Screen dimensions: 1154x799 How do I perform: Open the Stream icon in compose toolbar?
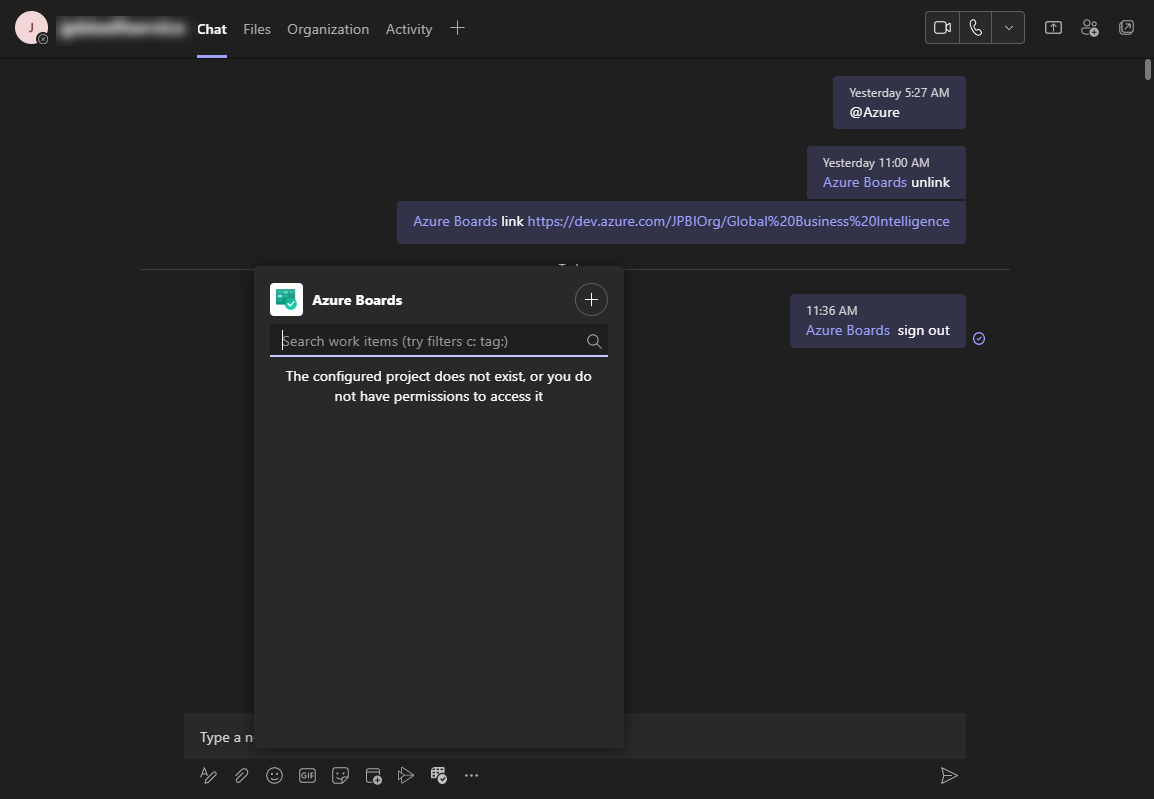click(406, 775)
